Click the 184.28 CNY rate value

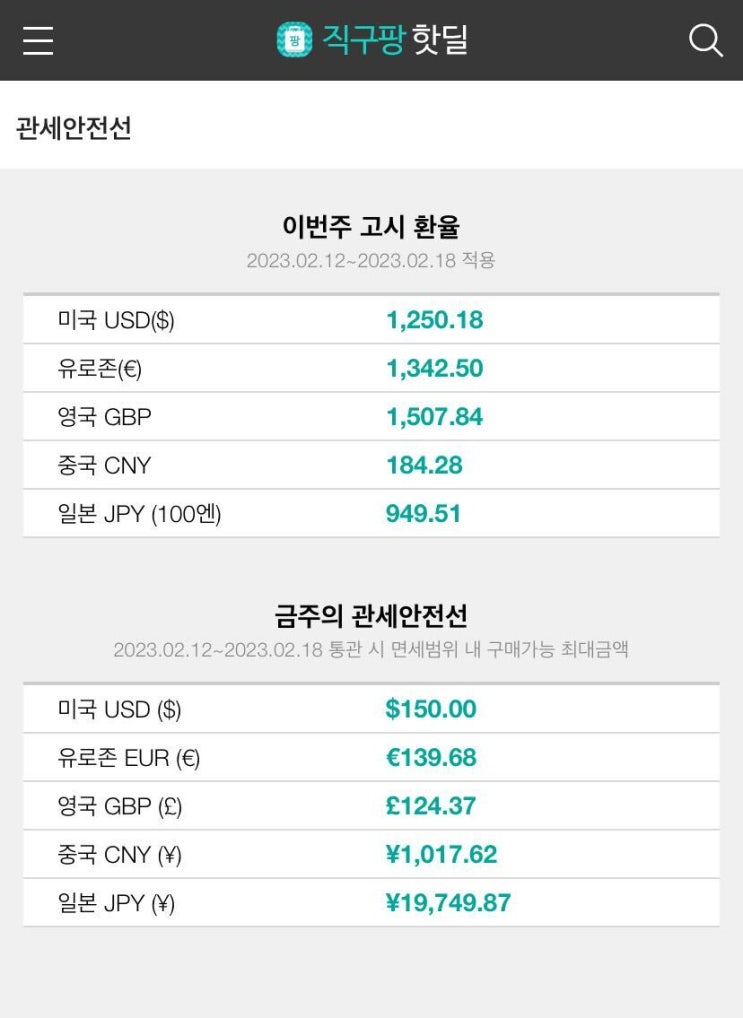pos(424,465)
